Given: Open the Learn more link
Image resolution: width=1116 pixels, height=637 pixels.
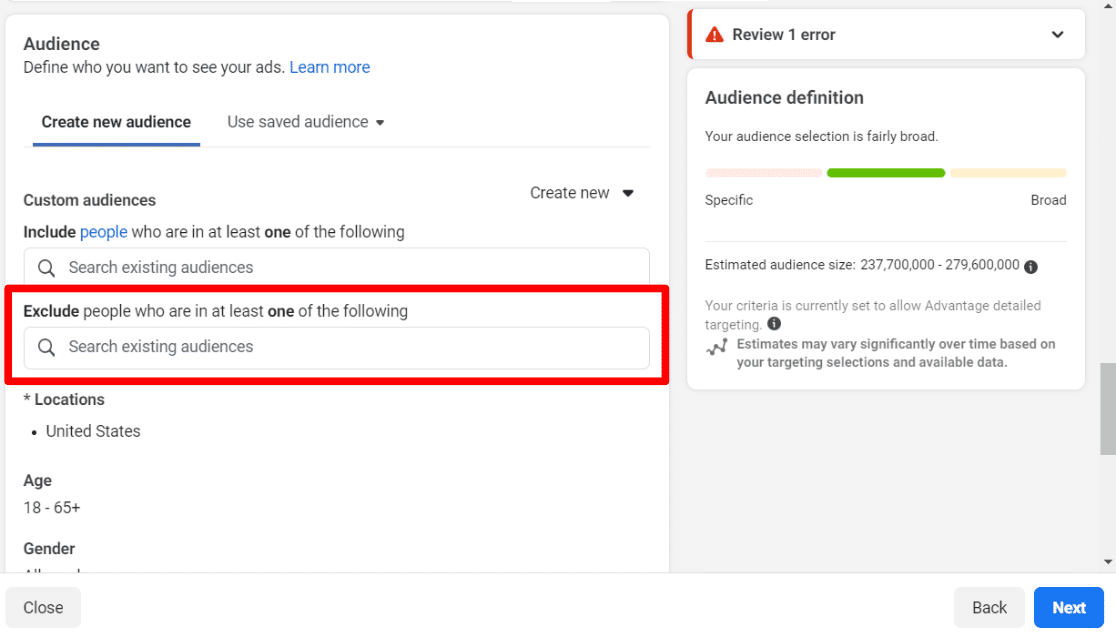Looking at the screenshot, I should (x=330, y=66).
